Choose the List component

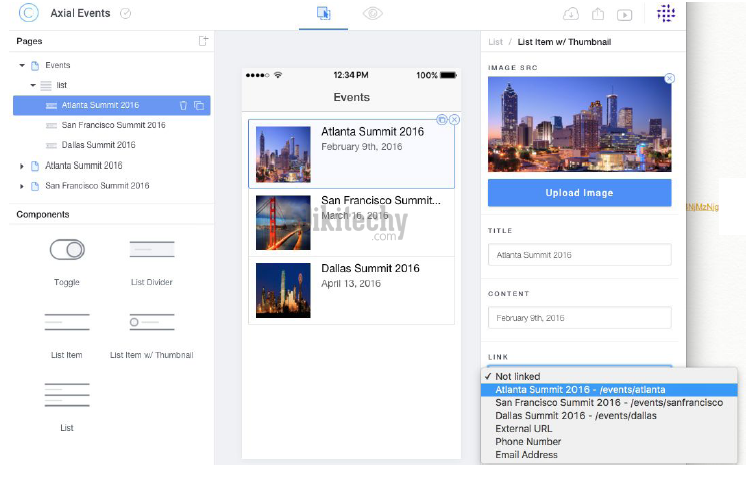67,407
